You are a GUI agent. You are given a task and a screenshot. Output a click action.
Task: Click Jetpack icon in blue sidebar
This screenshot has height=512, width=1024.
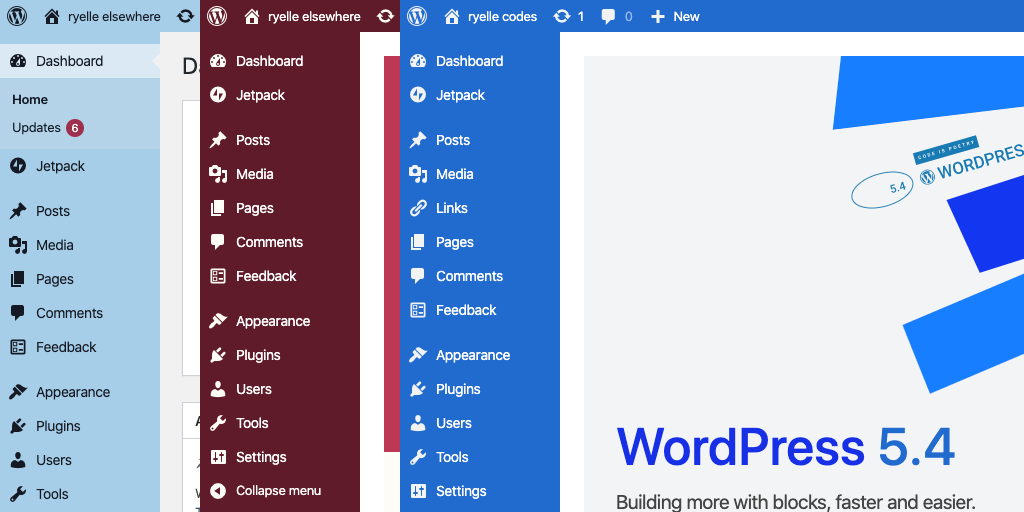tap(418, 95)
